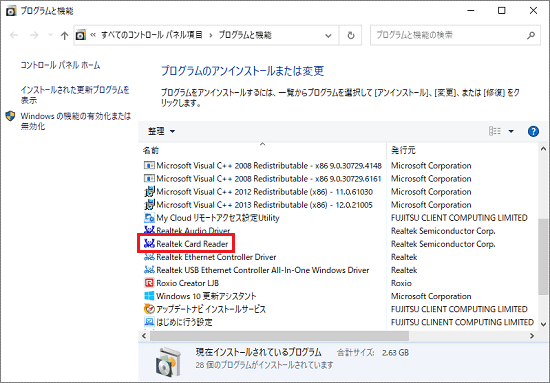Click the horizontal scrollbar thumb
Viewport: 550px width, 383px height.
click(x=280, y=336)
